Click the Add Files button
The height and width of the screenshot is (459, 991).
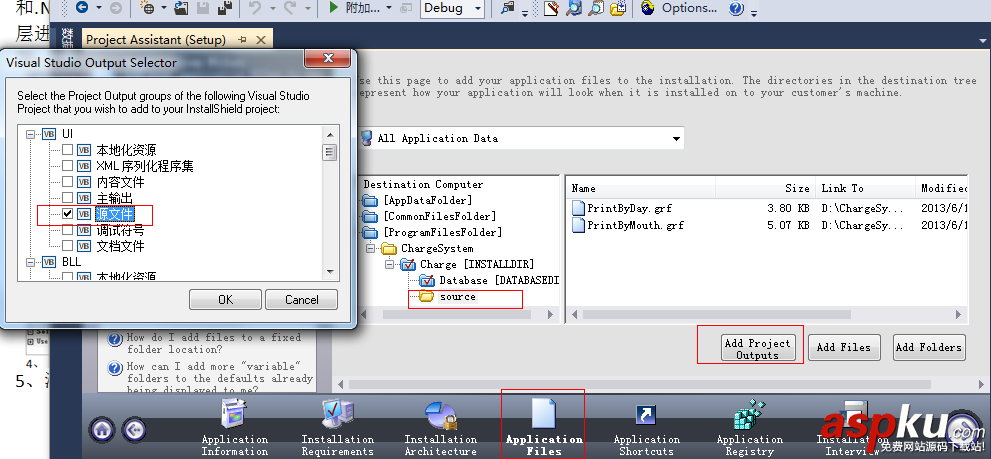[x=844, y=347]
